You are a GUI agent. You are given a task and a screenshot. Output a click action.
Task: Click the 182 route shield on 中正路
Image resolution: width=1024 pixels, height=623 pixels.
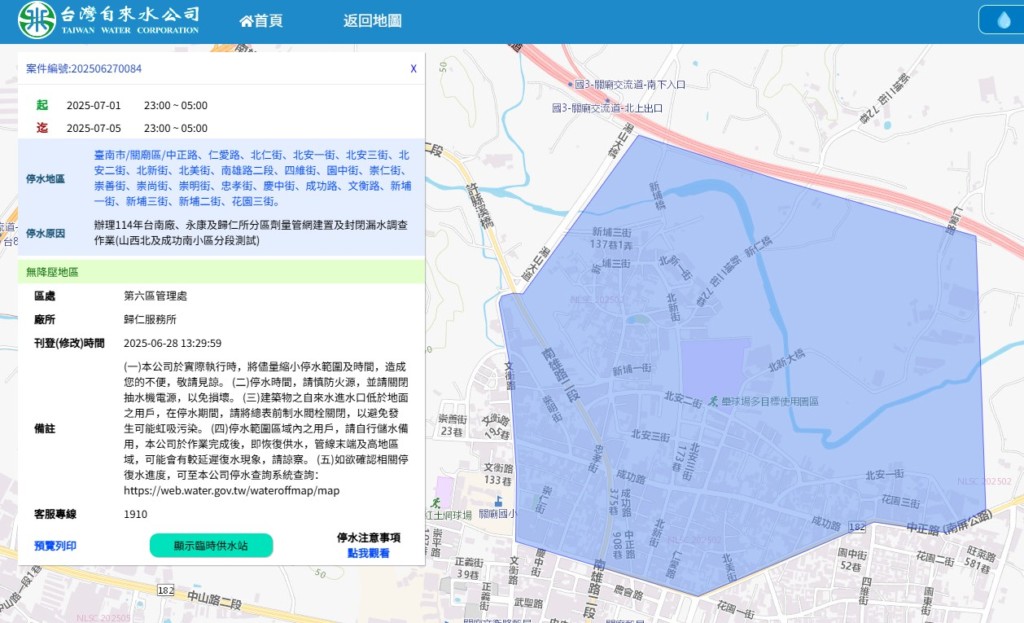(857, 525)
